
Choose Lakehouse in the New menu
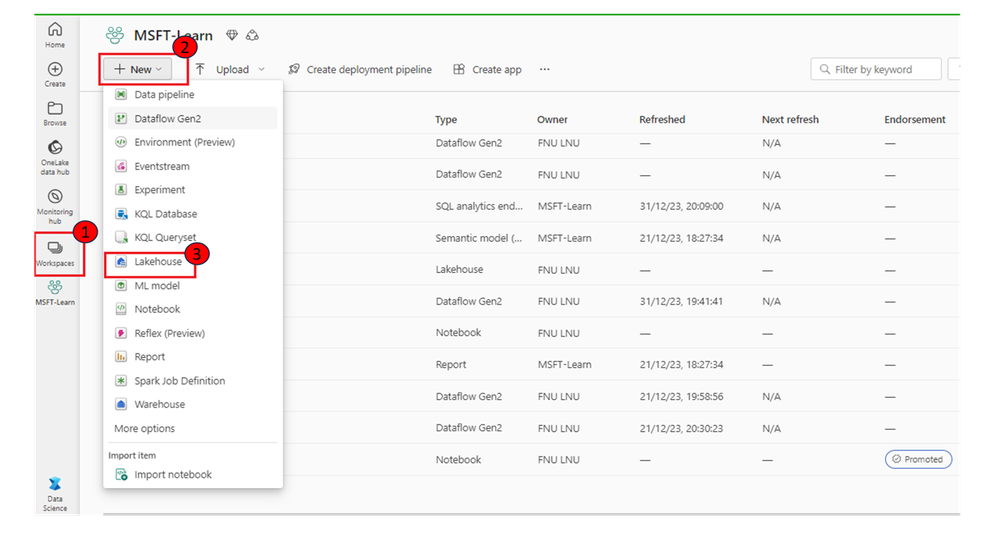193,262
